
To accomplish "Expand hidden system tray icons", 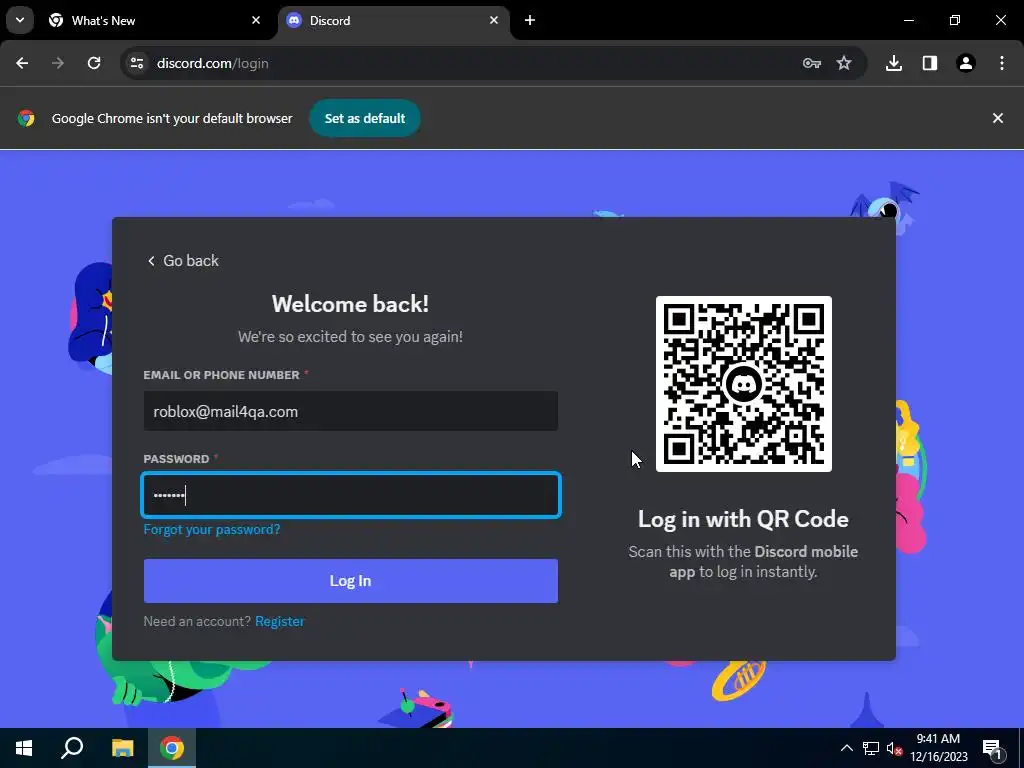I will point(846,748).
